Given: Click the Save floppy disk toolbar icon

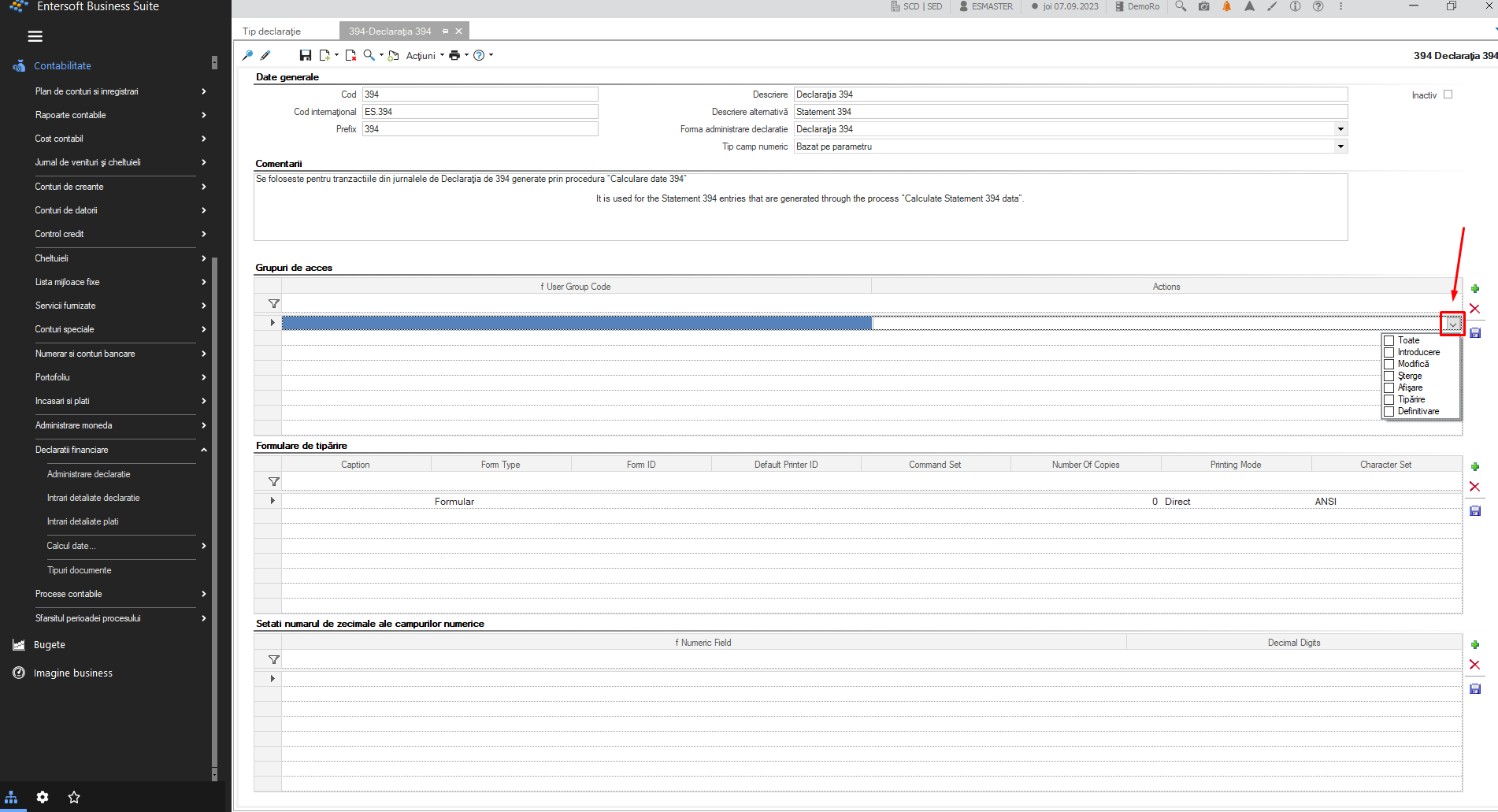Looking at the screenshot, I should 305,55.
